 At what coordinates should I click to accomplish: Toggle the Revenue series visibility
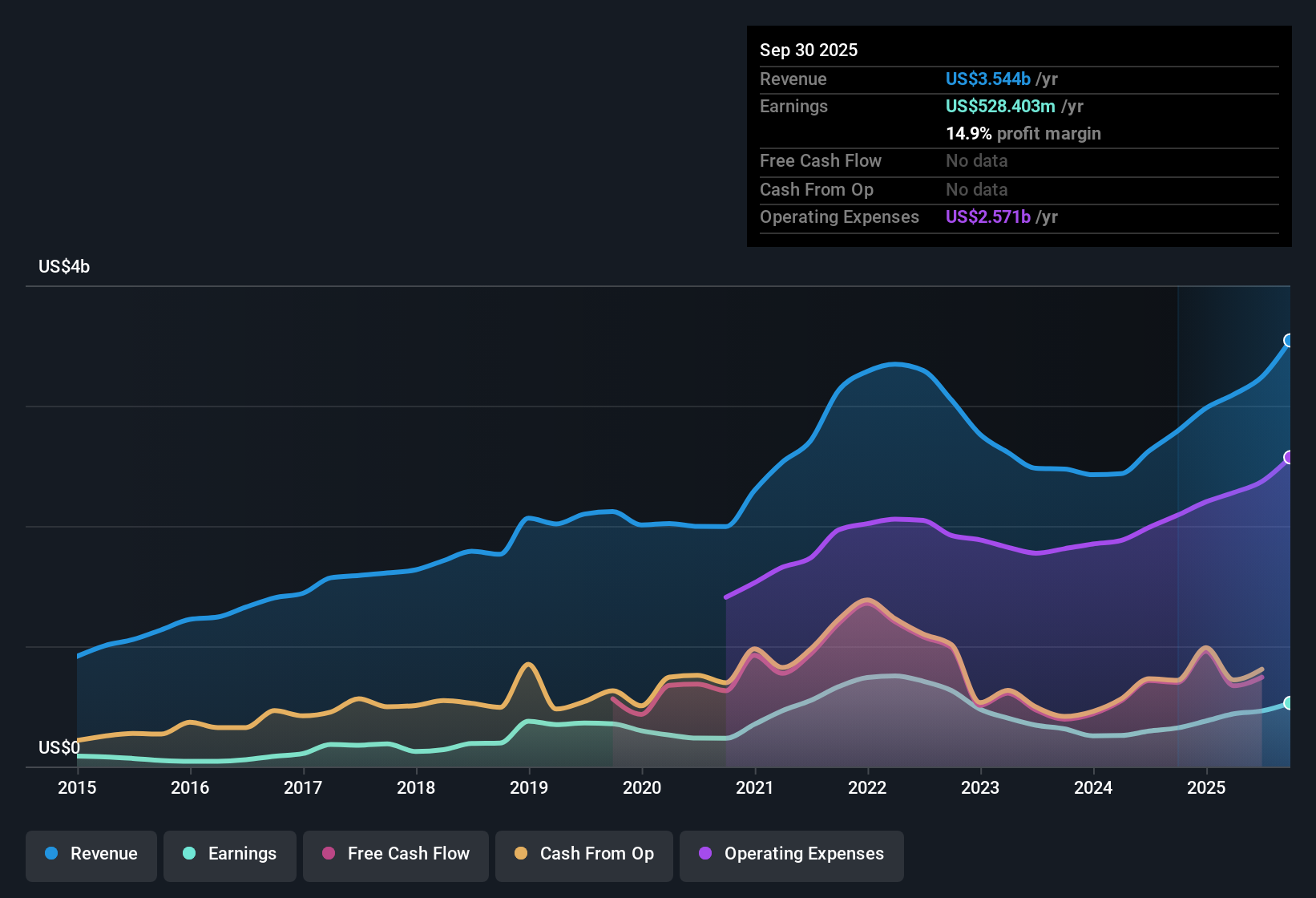point(91,854)
